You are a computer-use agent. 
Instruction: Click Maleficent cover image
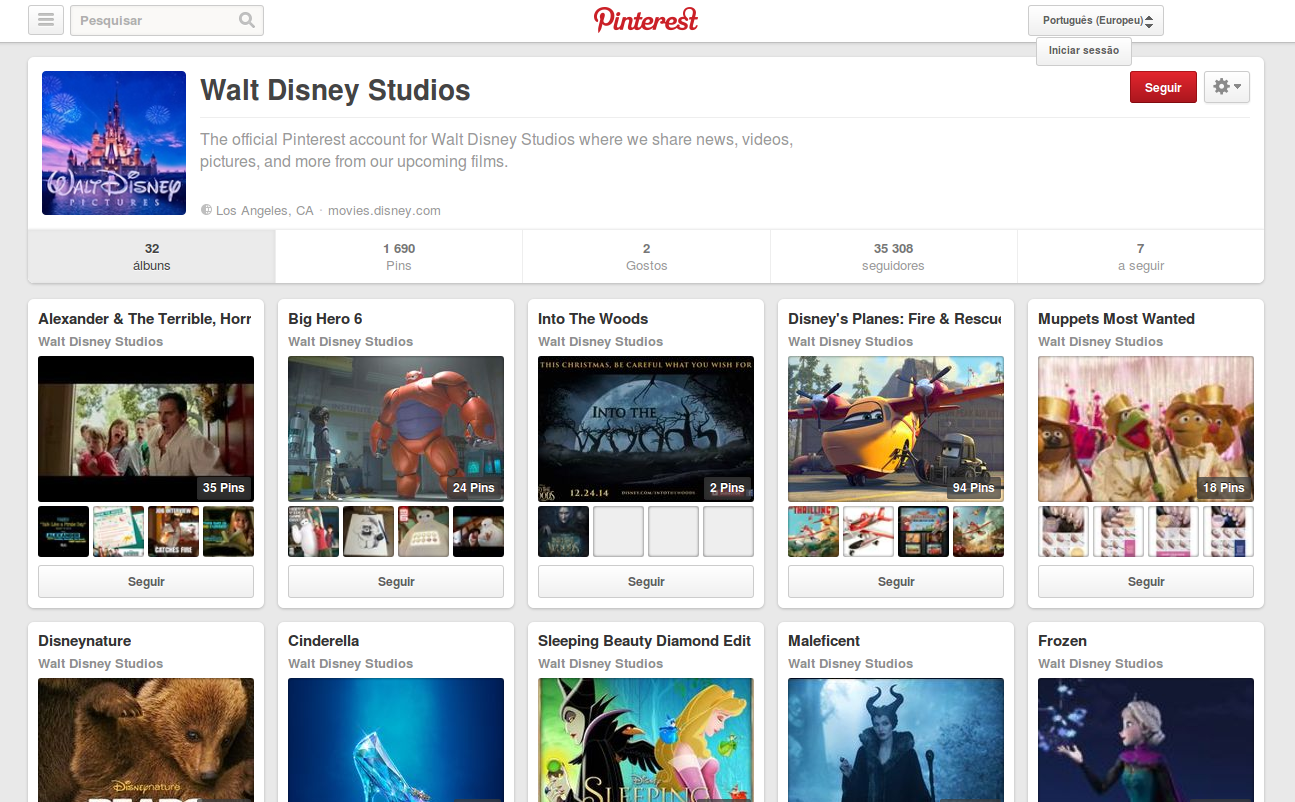click(896, 740)
